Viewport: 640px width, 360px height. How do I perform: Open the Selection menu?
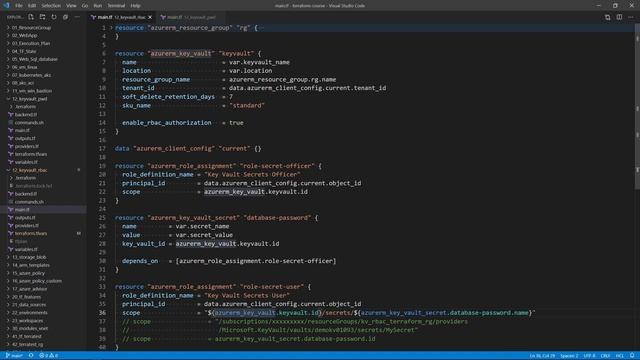[51, 6]
